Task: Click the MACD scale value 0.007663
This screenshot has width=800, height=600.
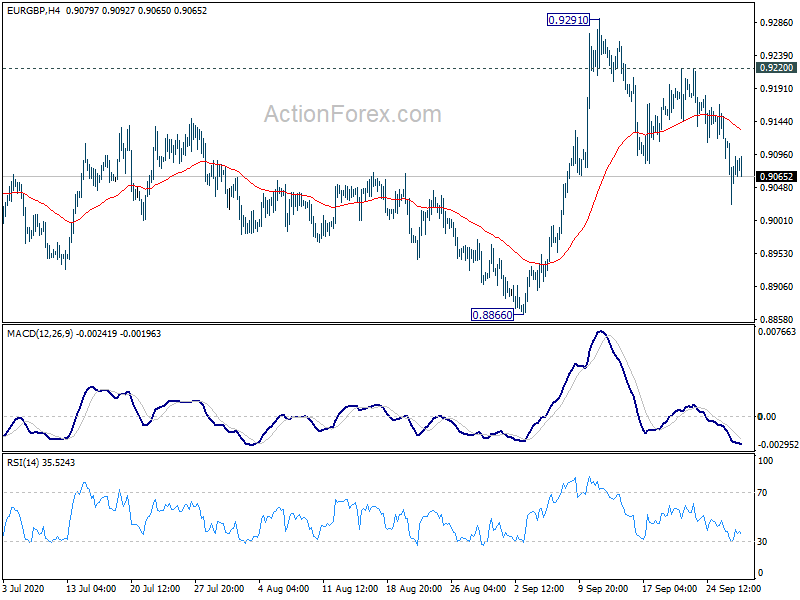Action: [x=777, y=332]
